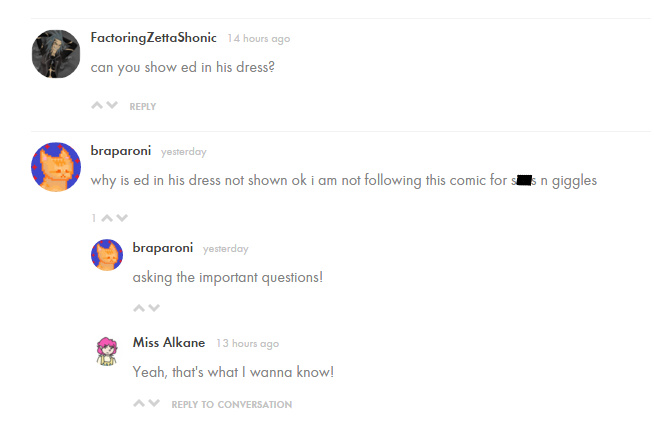Viewport: 654px width, 427px height.
Task: Click the "14 hours ago" timestamp
Action: tap(258, 39)
